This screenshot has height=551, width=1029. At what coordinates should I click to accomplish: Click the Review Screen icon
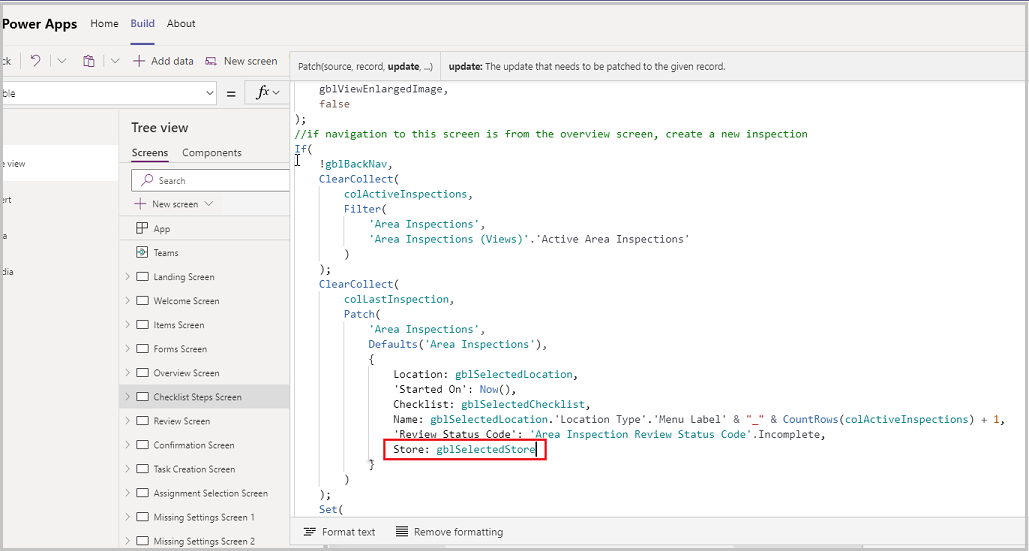coord(142,421)
